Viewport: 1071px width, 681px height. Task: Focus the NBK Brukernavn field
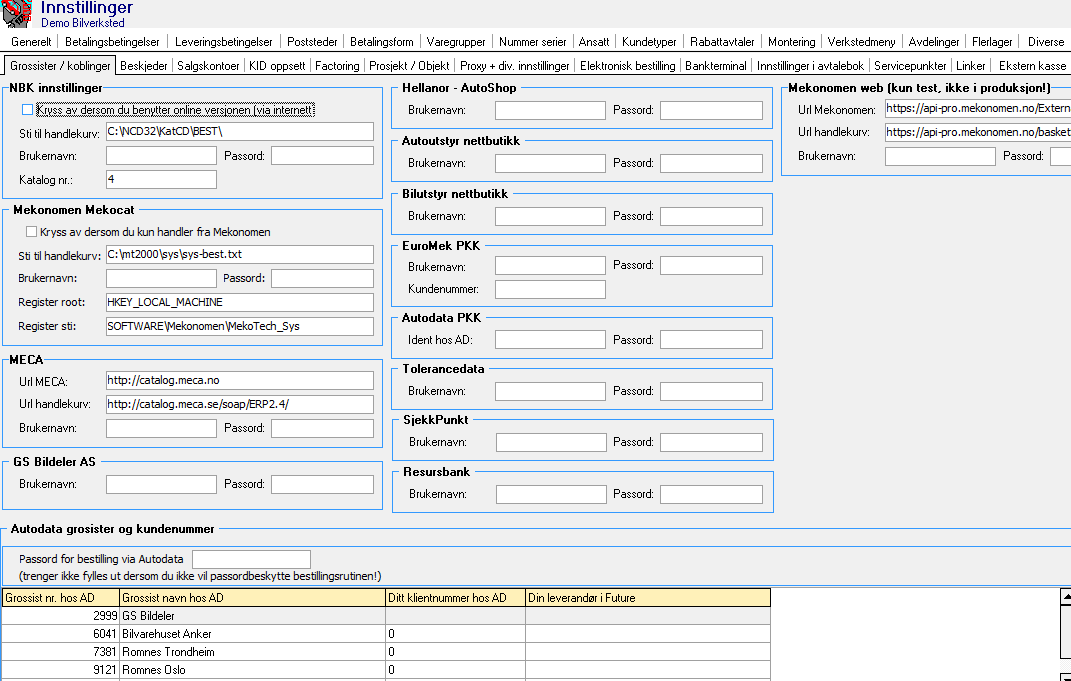tap(161, 156)
